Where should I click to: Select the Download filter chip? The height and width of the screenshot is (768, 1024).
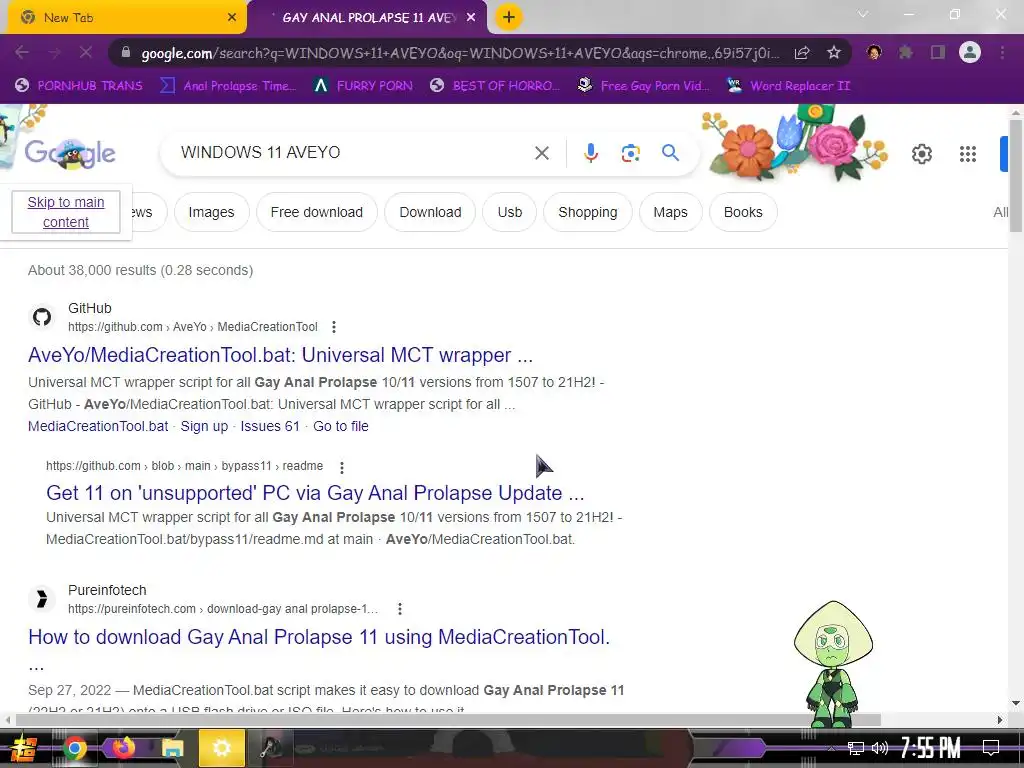430,212
